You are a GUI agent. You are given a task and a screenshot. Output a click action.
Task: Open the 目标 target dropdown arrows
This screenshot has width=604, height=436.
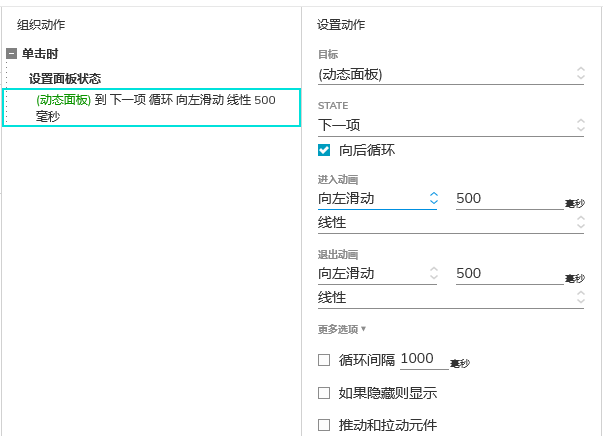tap(581, 73)
